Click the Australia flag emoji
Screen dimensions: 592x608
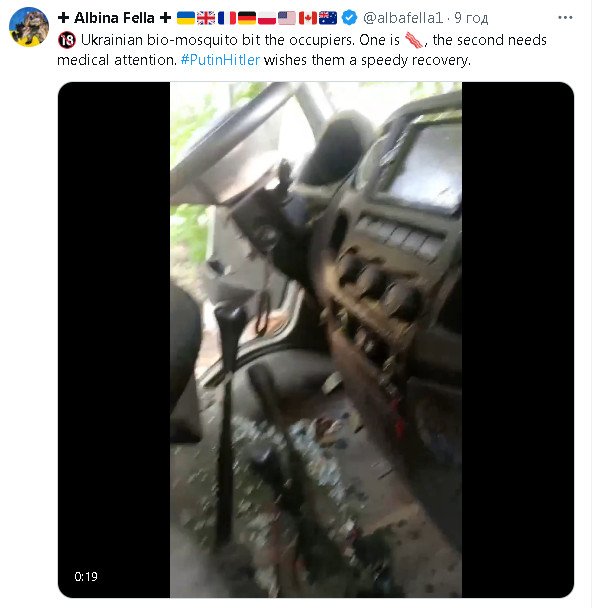point(328,18)
